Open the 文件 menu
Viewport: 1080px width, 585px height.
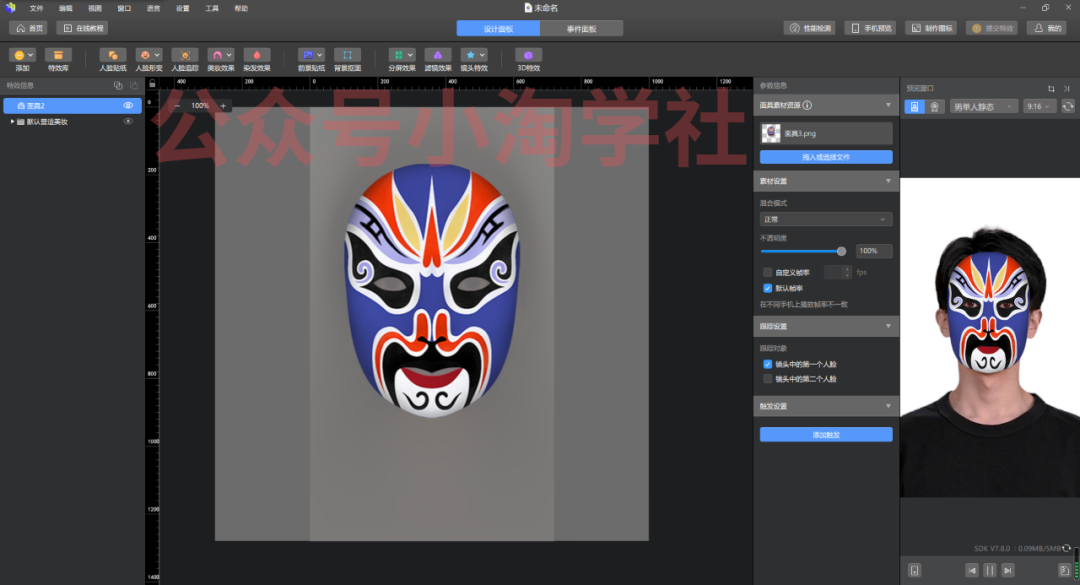[x=36, y=8]
